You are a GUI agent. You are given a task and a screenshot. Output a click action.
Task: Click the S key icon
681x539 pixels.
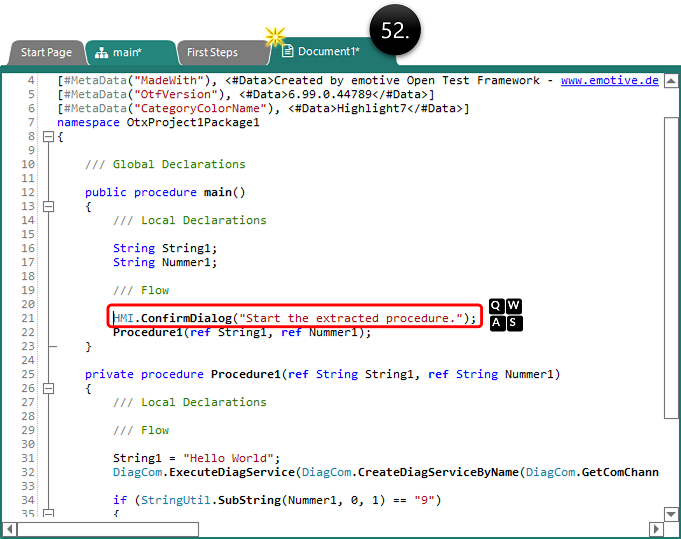[513, 322]
